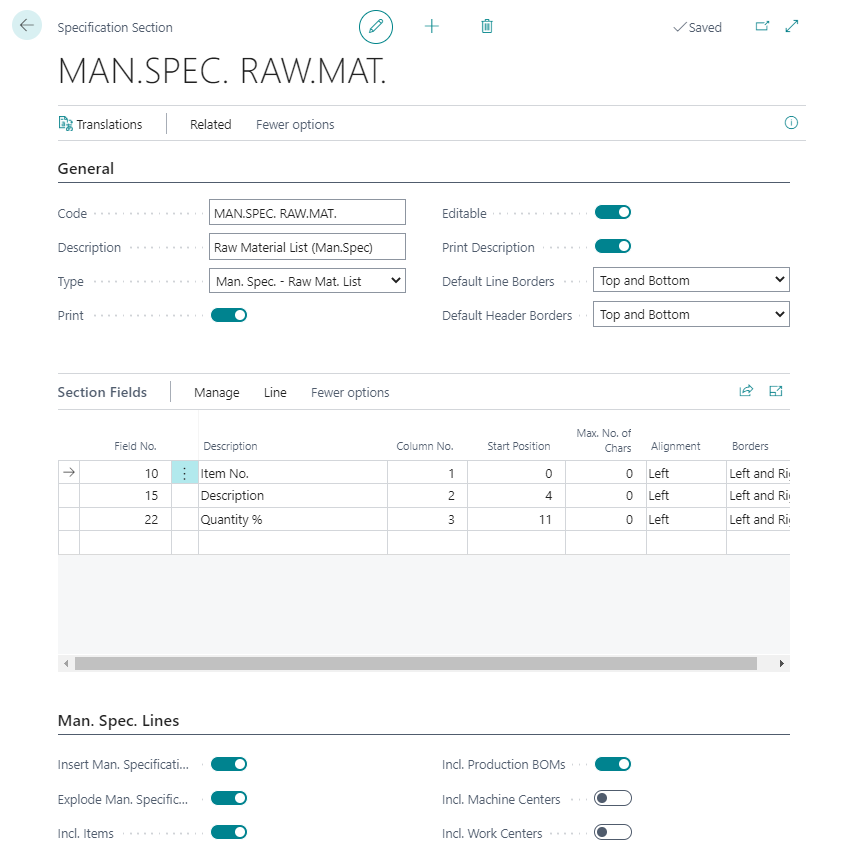Disable Print Description switch

tap(613, 247)
